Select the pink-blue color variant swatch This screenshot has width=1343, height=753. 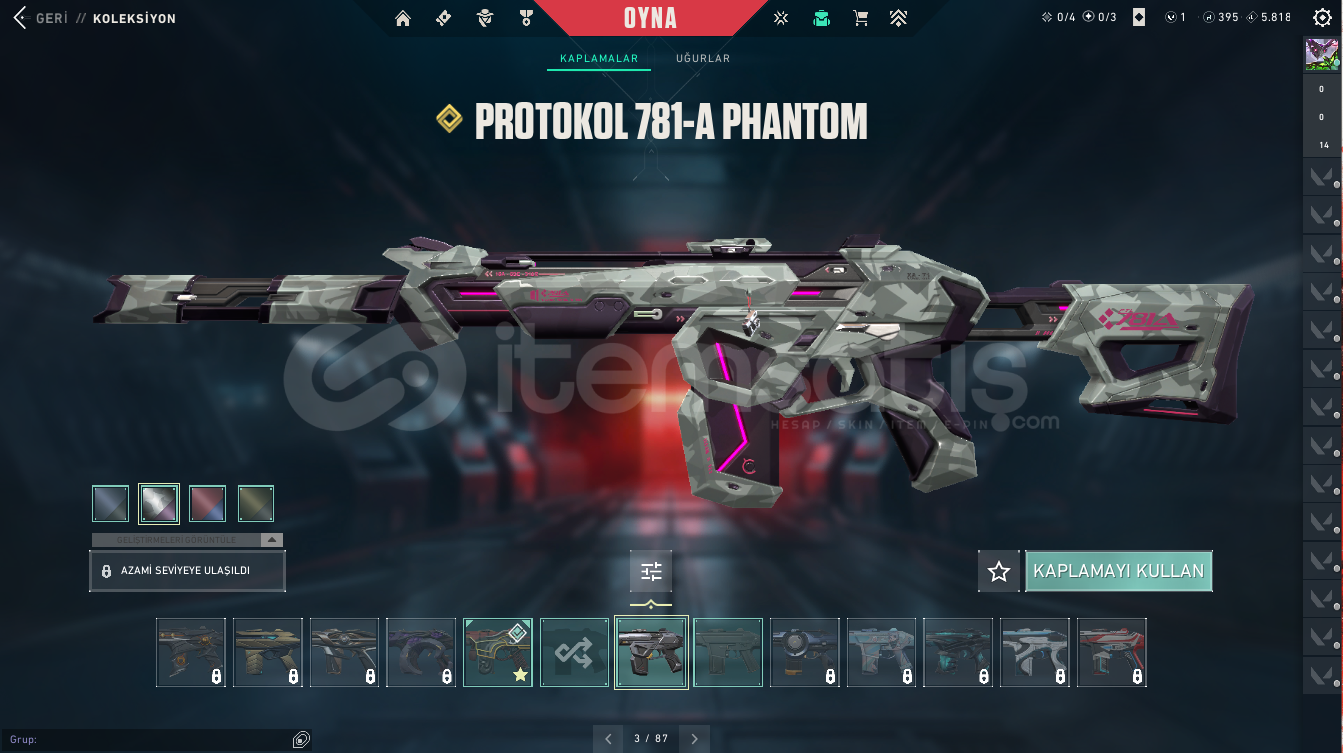[207, 503]
